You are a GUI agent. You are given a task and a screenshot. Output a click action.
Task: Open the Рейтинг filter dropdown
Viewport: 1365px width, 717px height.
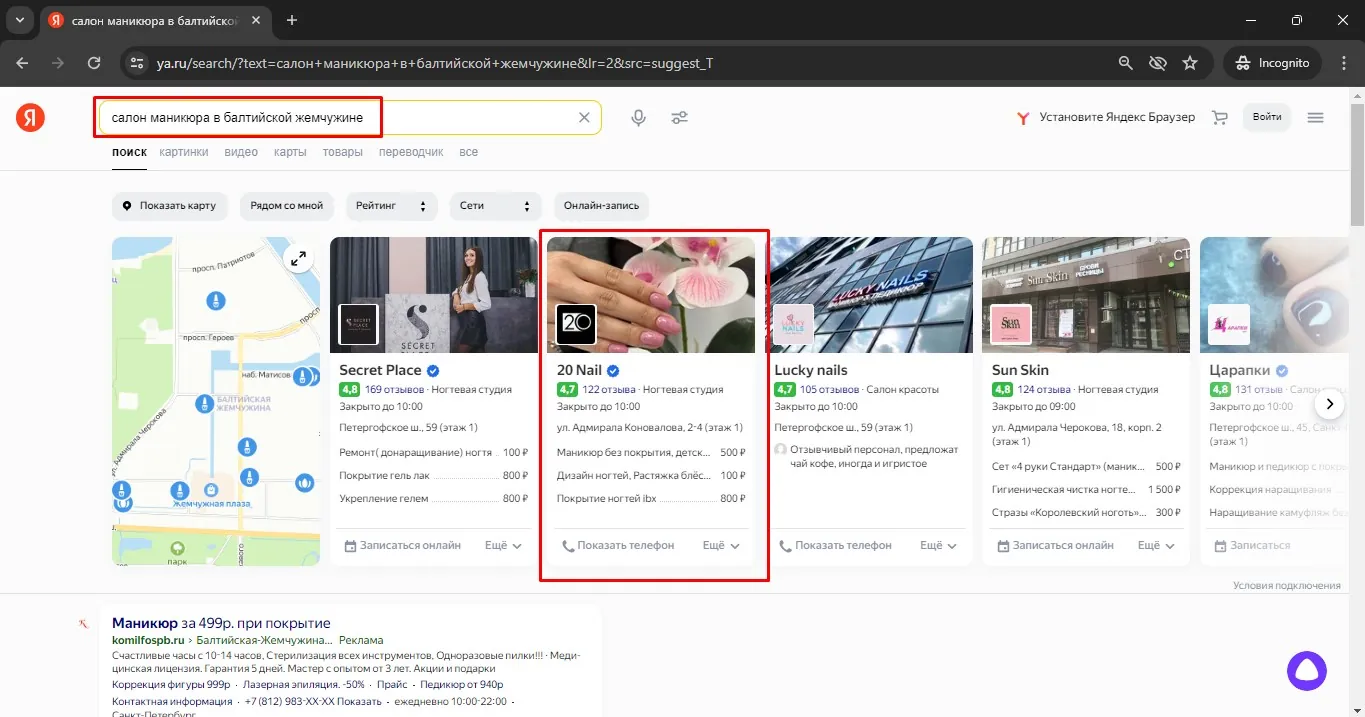pos(392,206)
